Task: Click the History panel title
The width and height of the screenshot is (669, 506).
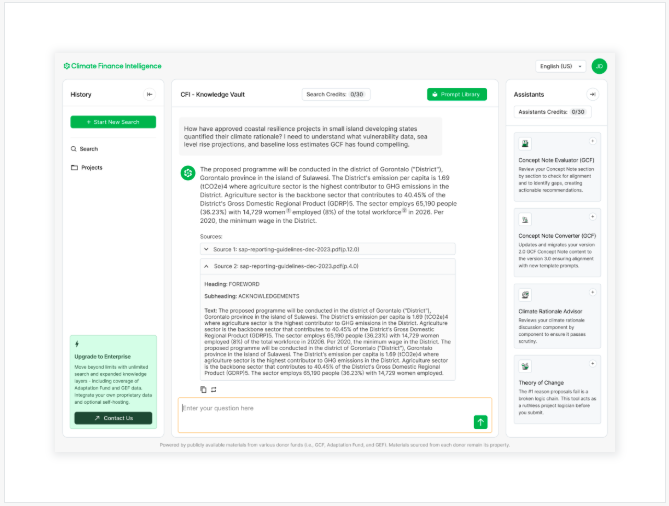Action: point(81,95)
